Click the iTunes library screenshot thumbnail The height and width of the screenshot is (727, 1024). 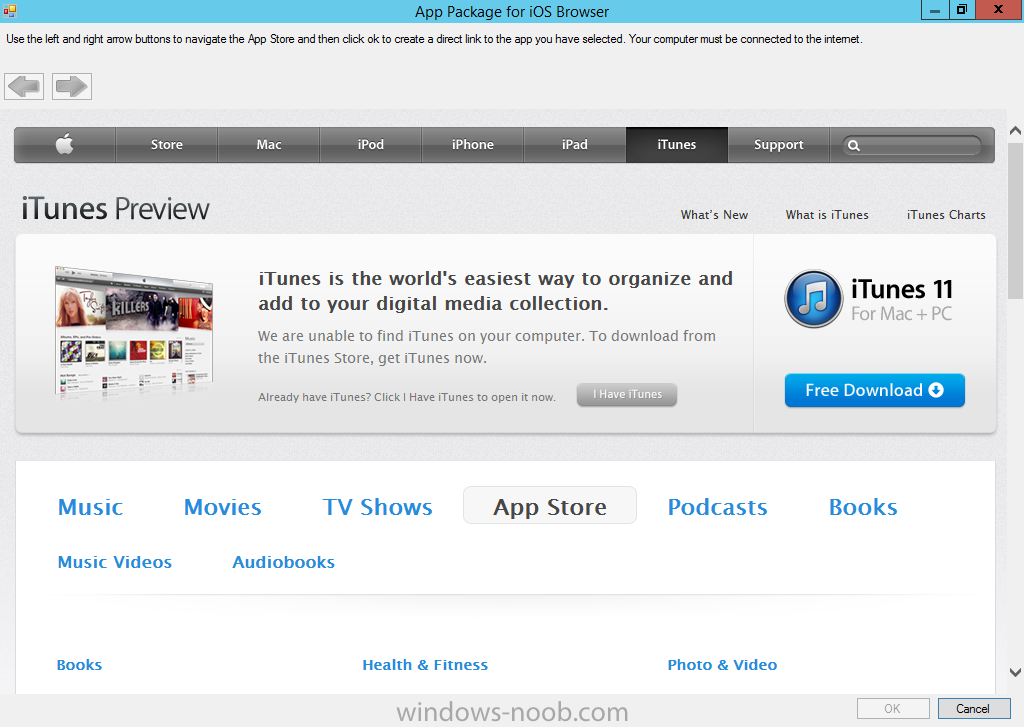point(134,332)
